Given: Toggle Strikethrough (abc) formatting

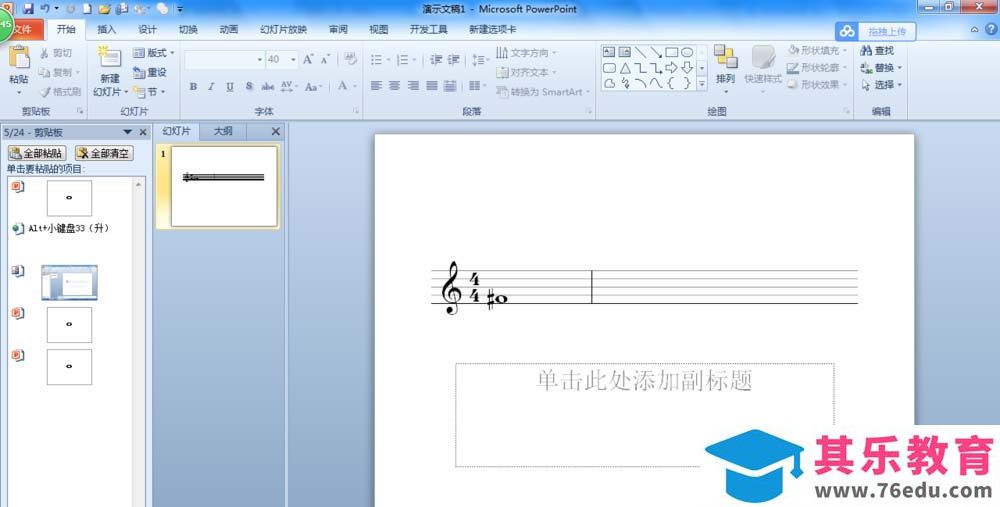Looking at the screenshot, I should pyautogui.click(x=268, y=86).
